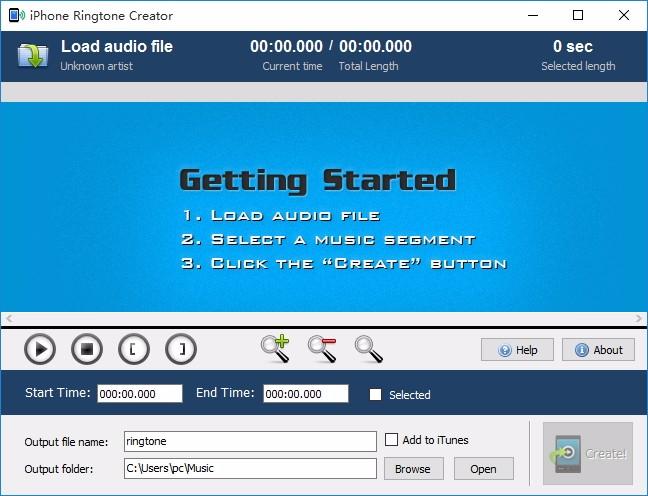The width and height of the screenshot is (648, 496).
Task: Click the waveform scrollbar left arrow
Action: tap(9, 318)
